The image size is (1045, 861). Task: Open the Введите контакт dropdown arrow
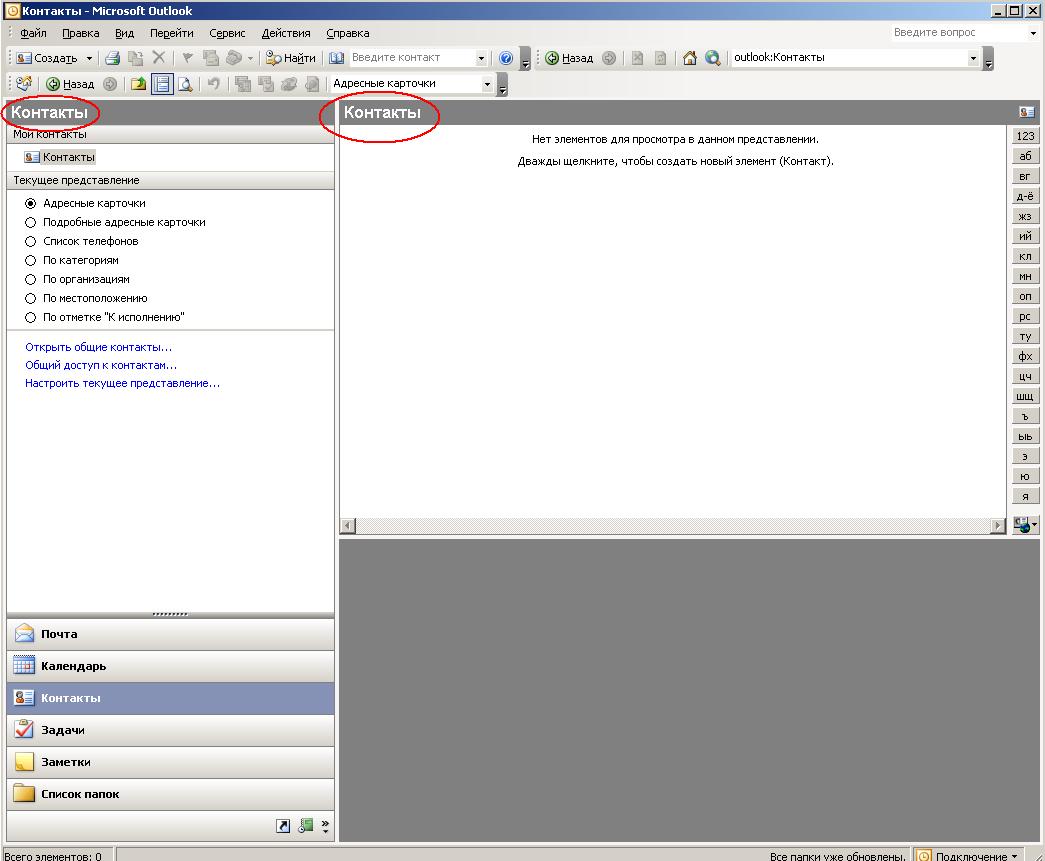click(481, 58)
